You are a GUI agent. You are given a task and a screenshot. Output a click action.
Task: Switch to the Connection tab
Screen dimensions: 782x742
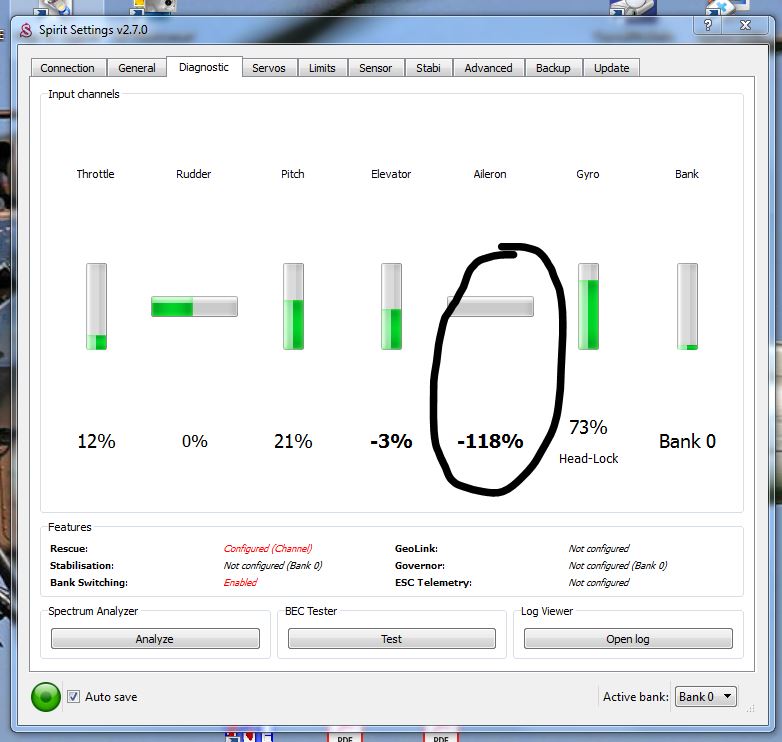(x=68, y=68)
